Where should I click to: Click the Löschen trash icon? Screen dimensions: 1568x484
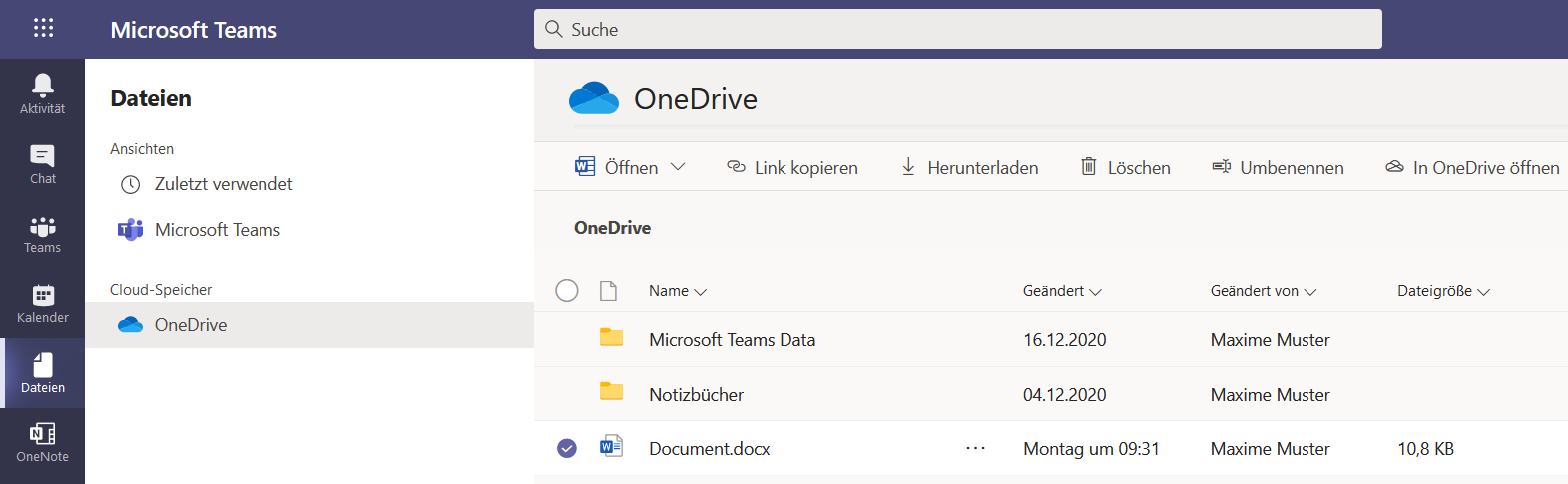click(x=1089, y=166)
